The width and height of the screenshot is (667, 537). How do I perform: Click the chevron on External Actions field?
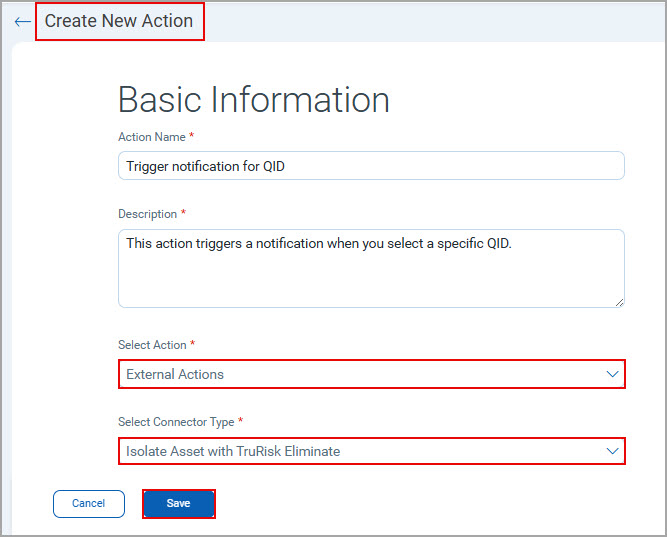pos(612,374)
